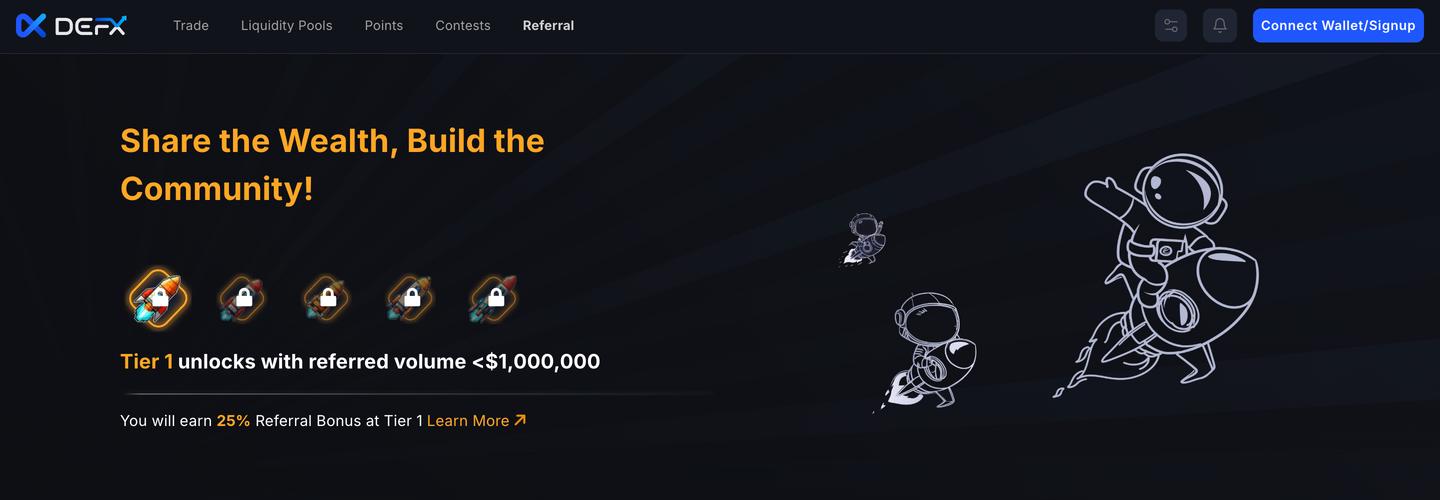Viewport: 1440px width, 500px height.
Task: Open the Points page
Action: point(384,26)
